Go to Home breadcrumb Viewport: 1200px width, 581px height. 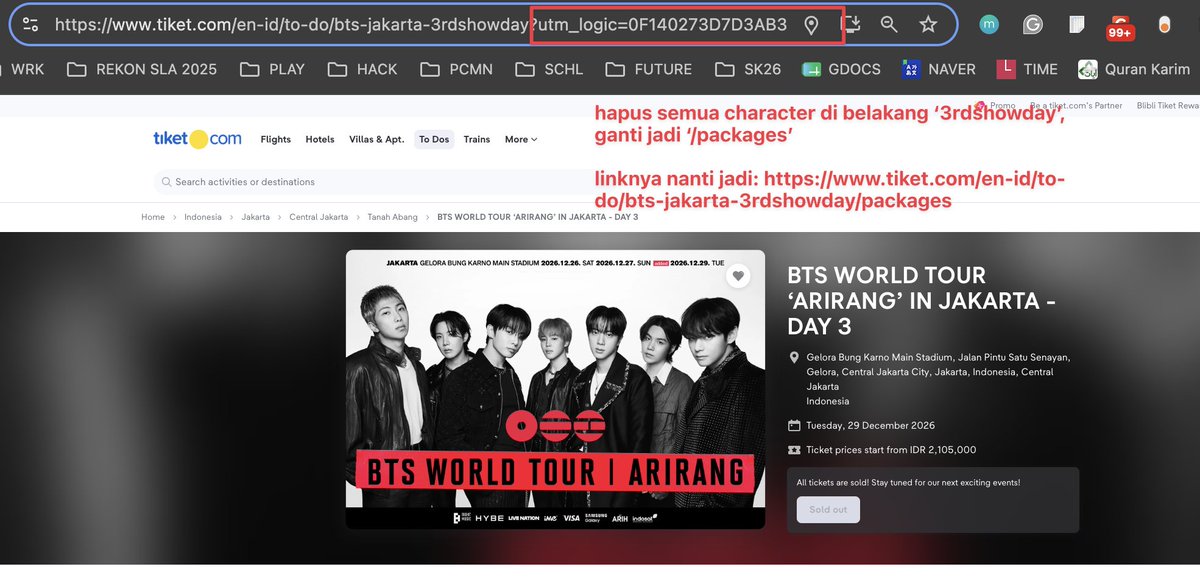coord(153,217)
